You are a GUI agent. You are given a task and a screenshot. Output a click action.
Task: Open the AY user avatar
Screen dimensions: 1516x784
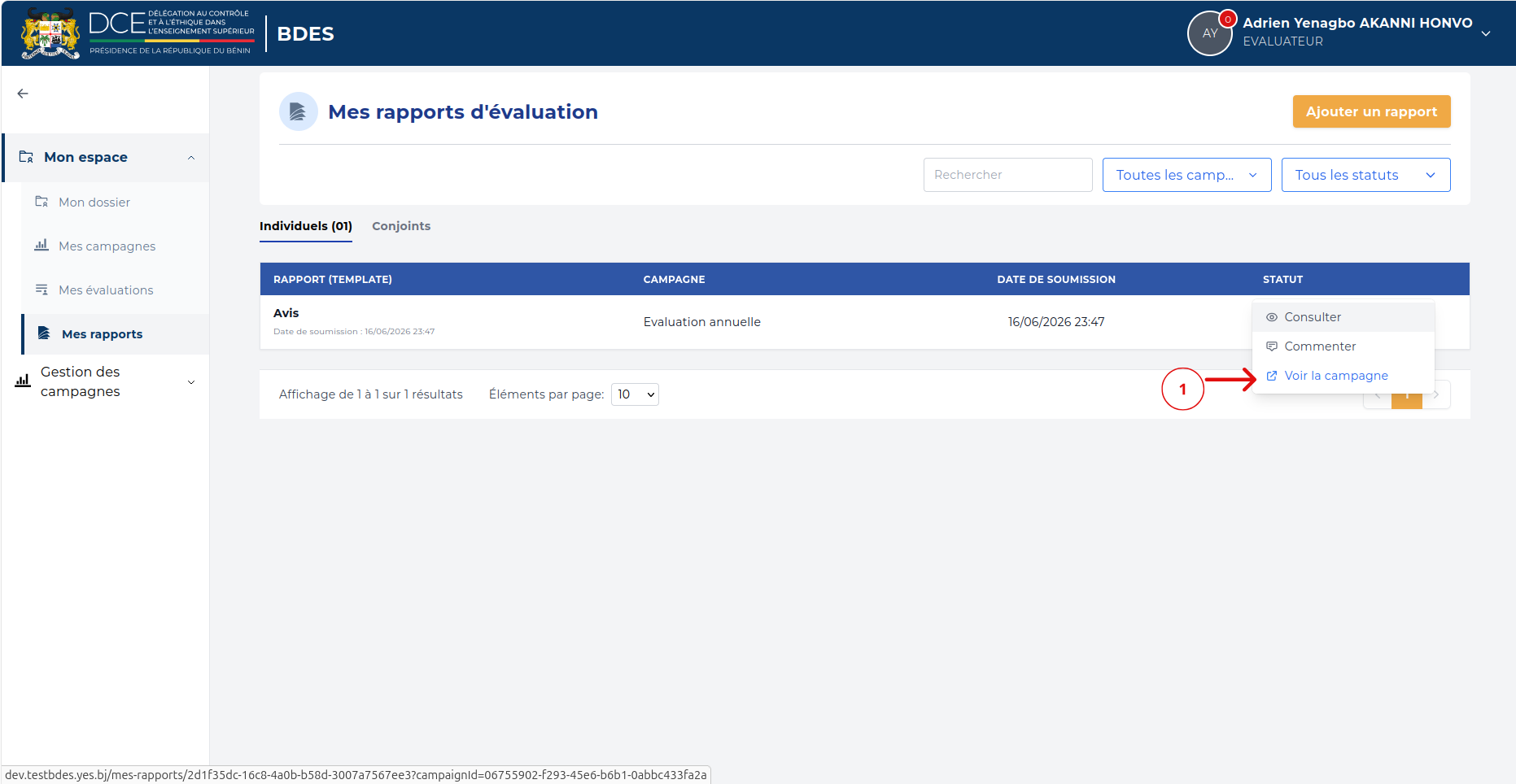[x=1210, y=33]
